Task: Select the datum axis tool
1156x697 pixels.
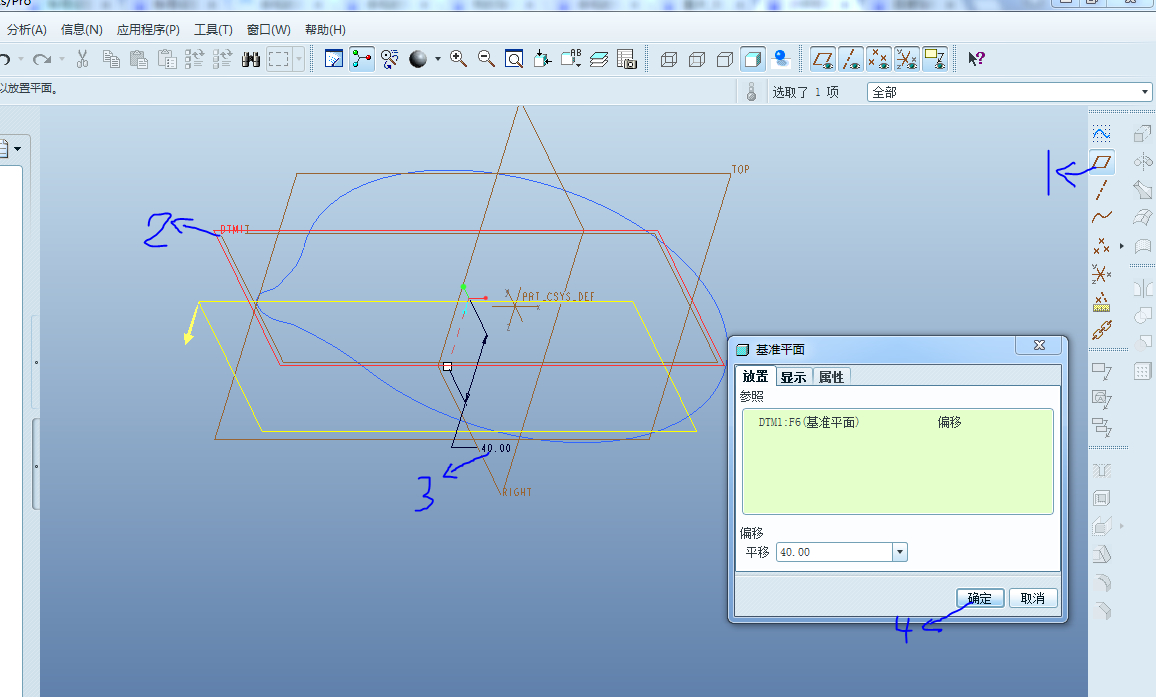Action: pyautogui.click(x=1101, y=188)
